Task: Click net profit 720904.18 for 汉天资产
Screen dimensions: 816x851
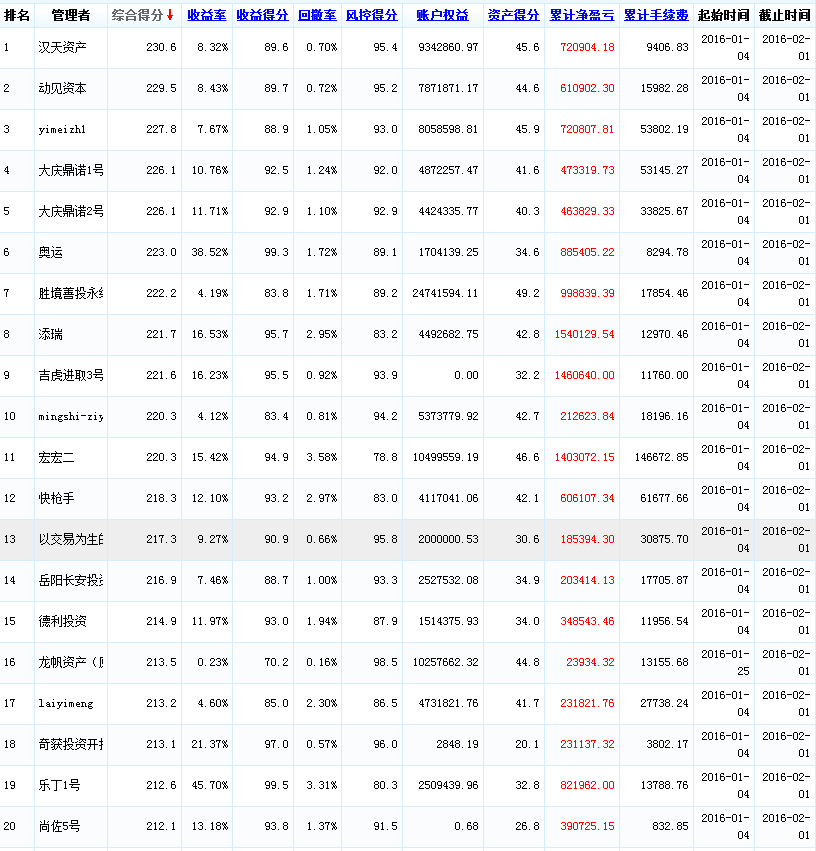Action: coord(587,47)
